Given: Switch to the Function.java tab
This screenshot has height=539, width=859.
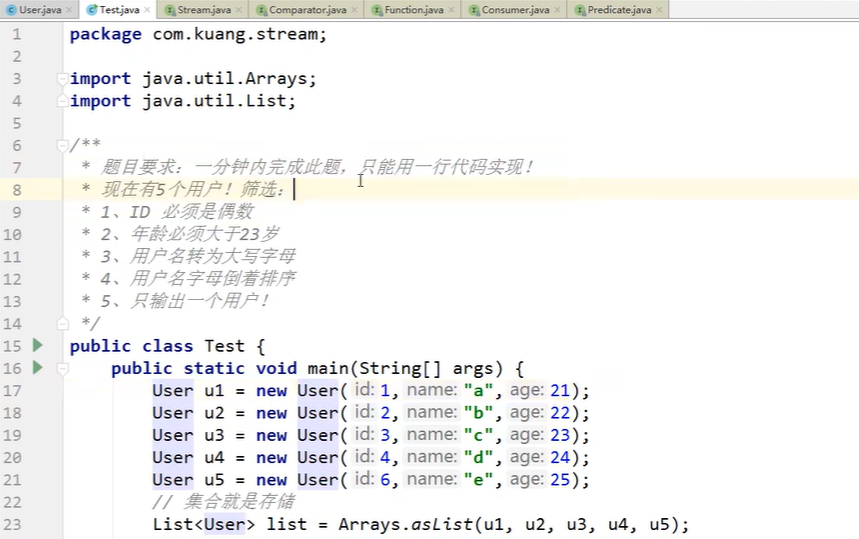Looking at the screenshot, I should 414,10.
